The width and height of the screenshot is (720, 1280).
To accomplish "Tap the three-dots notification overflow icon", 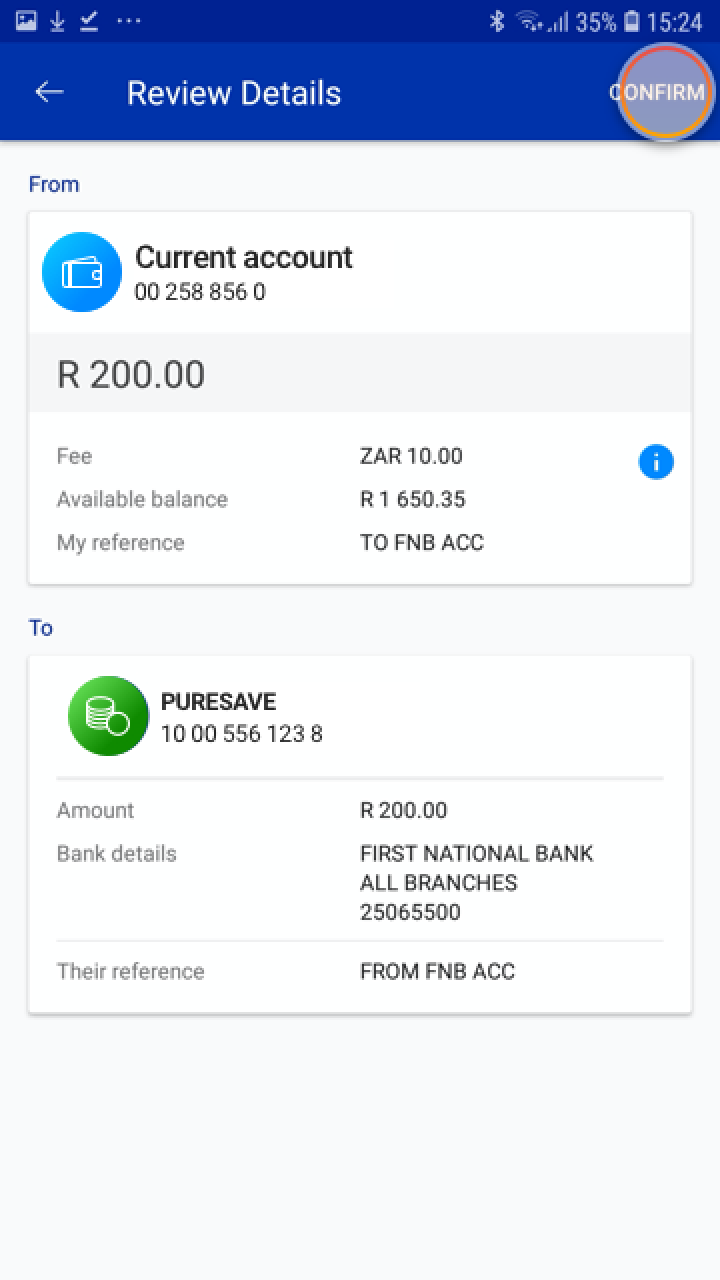I will point(129,21).
